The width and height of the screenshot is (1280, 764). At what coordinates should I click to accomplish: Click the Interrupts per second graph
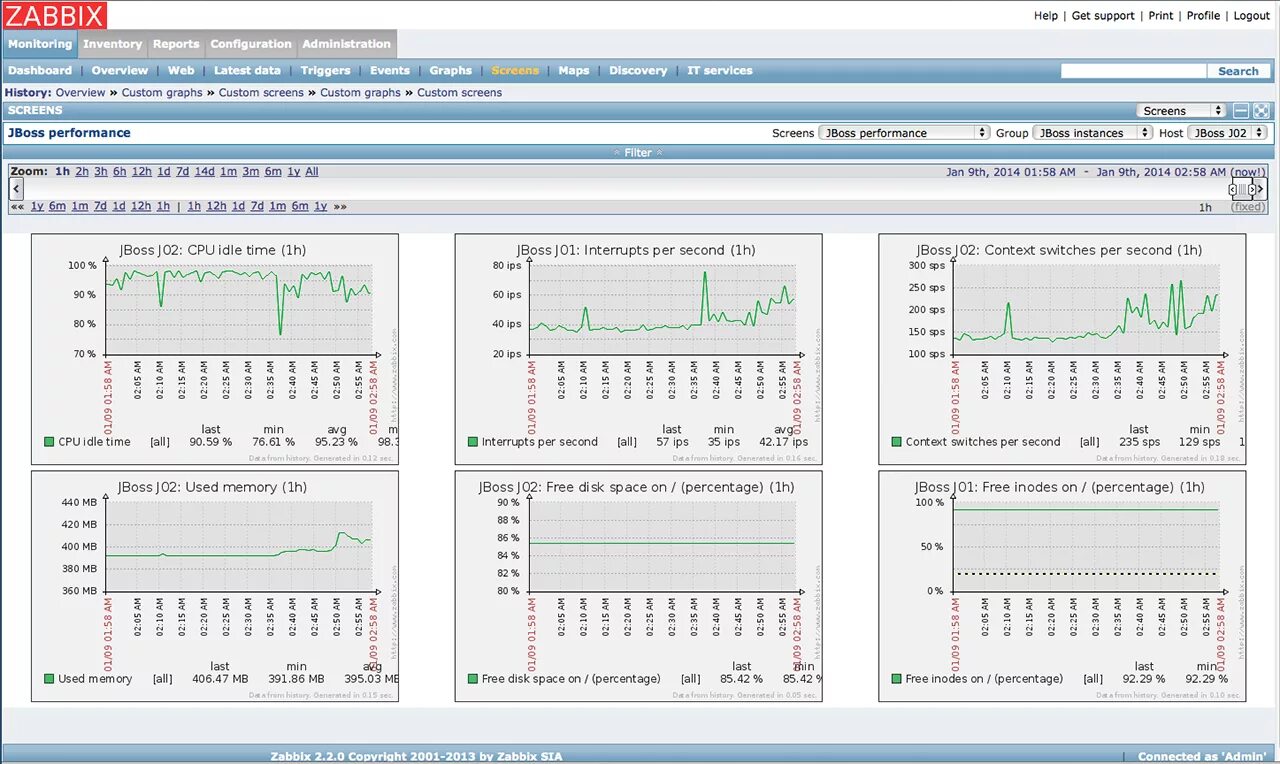click(x=639, y=348)
